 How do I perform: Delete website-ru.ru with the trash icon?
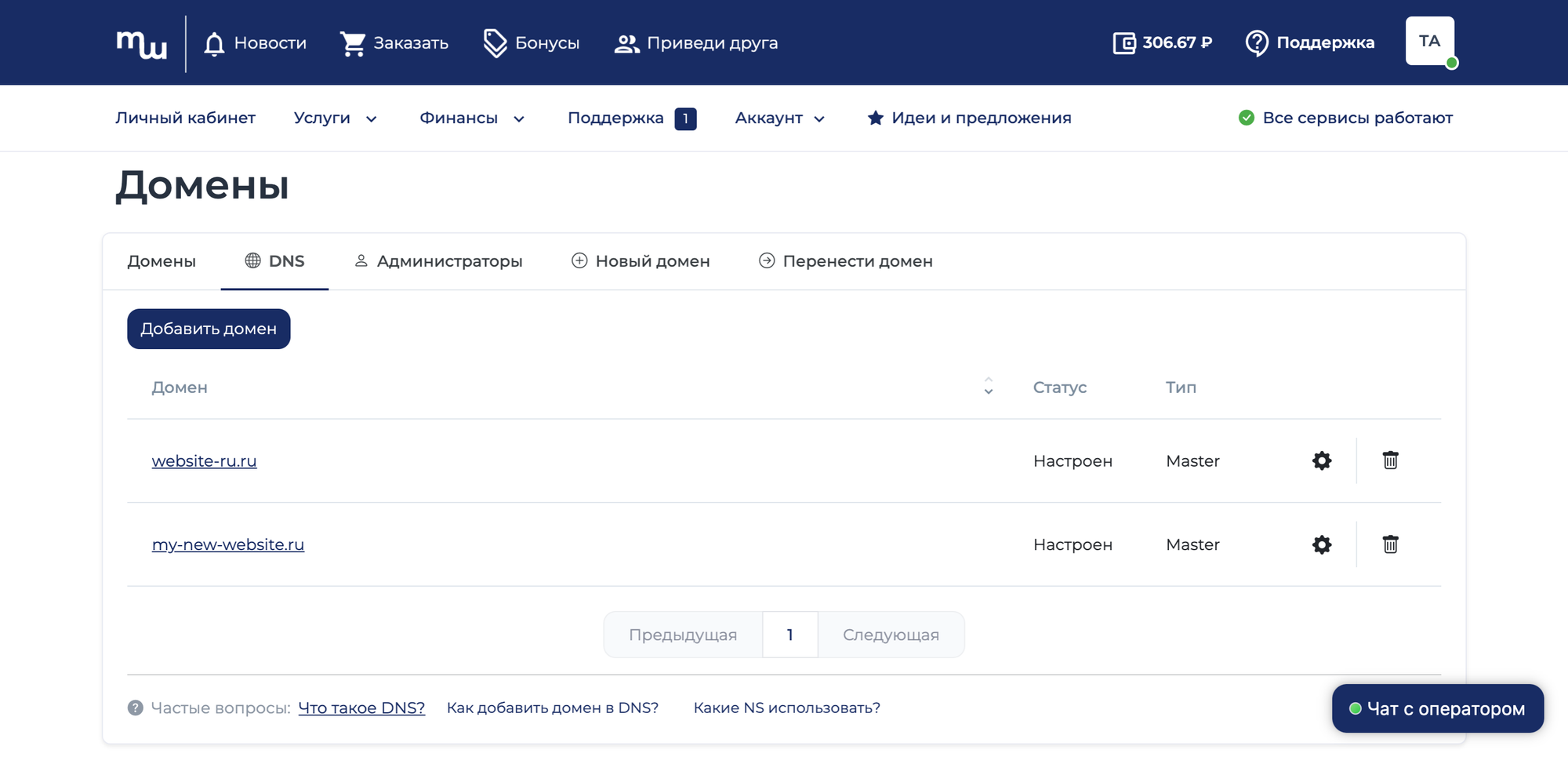click(x=1390, y=460)
